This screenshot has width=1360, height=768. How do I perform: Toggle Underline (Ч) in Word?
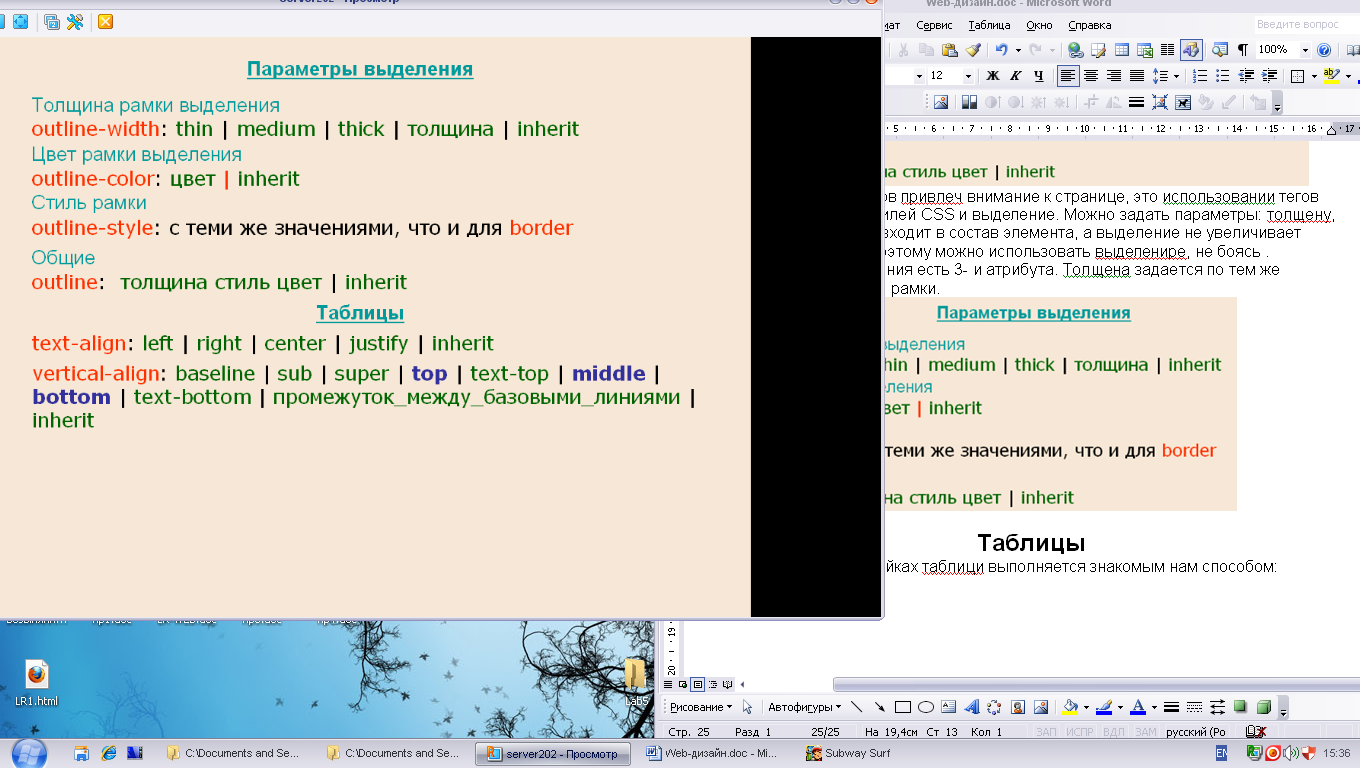[x=1039, y=76]
